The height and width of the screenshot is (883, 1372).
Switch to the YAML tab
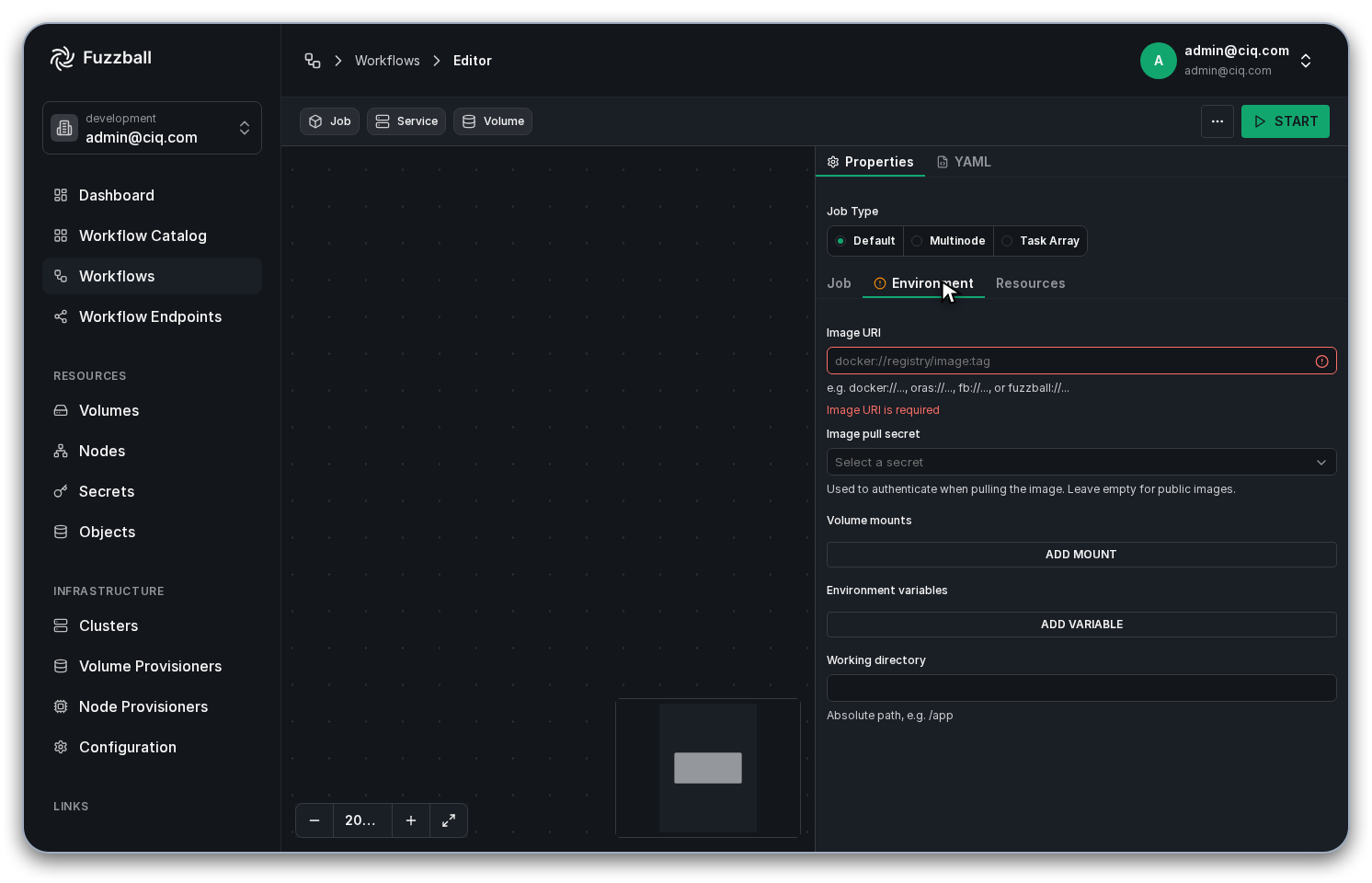[x=964, y=162]
